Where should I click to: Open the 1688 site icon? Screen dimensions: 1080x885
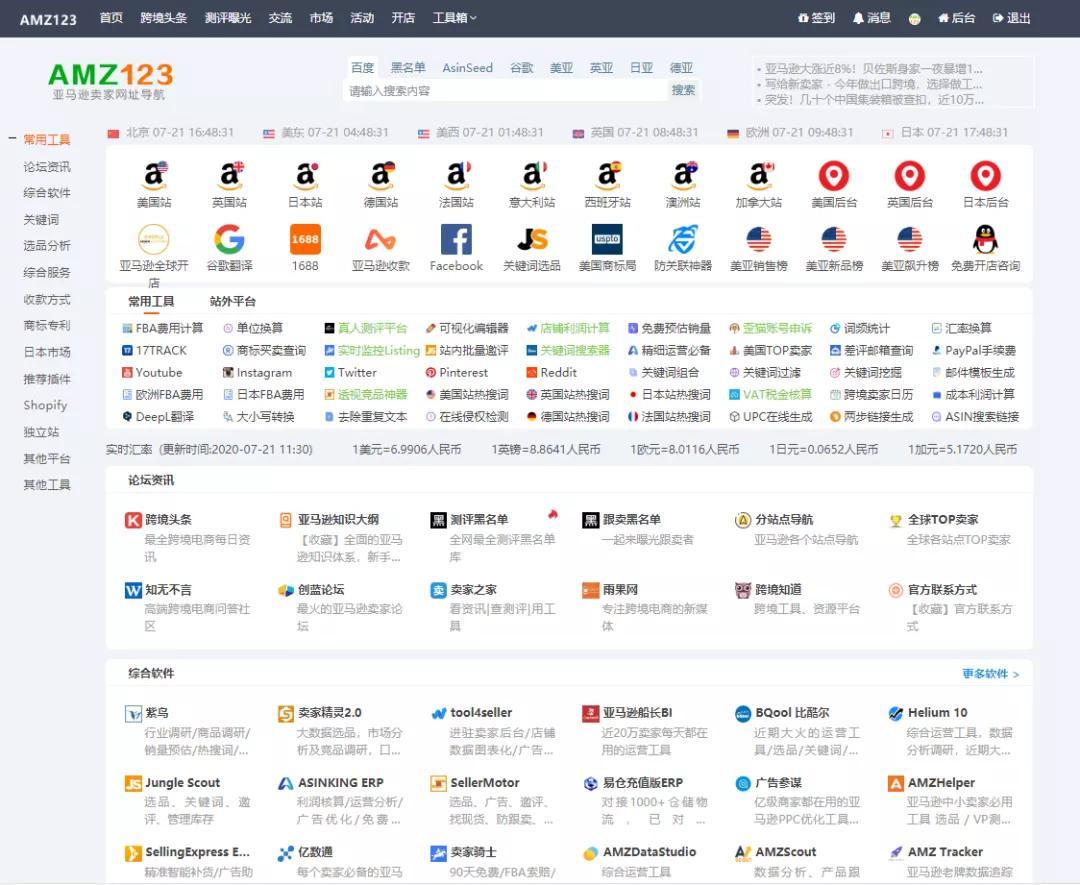click(x=305, y=241)
